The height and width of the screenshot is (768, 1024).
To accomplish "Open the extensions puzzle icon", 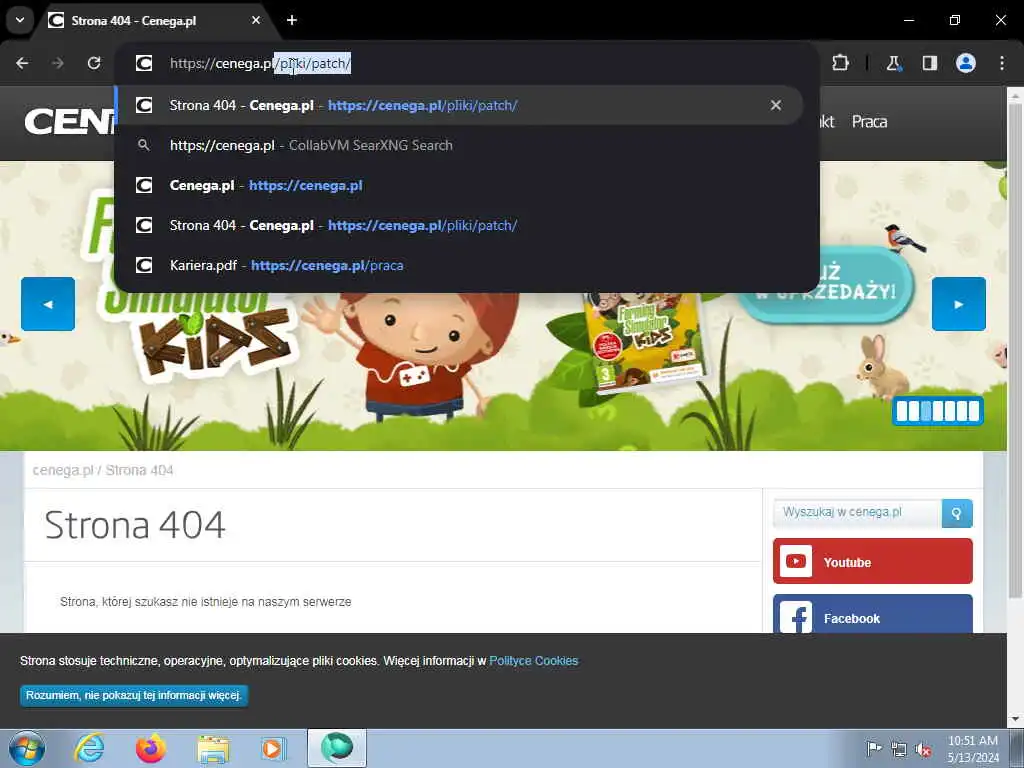I will pos(840,63).
